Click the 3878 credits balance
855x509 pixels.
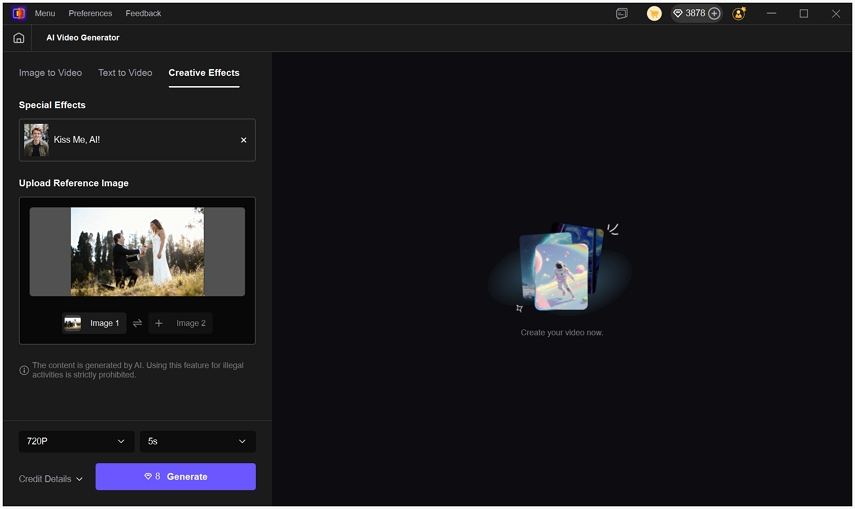point(695,13)
